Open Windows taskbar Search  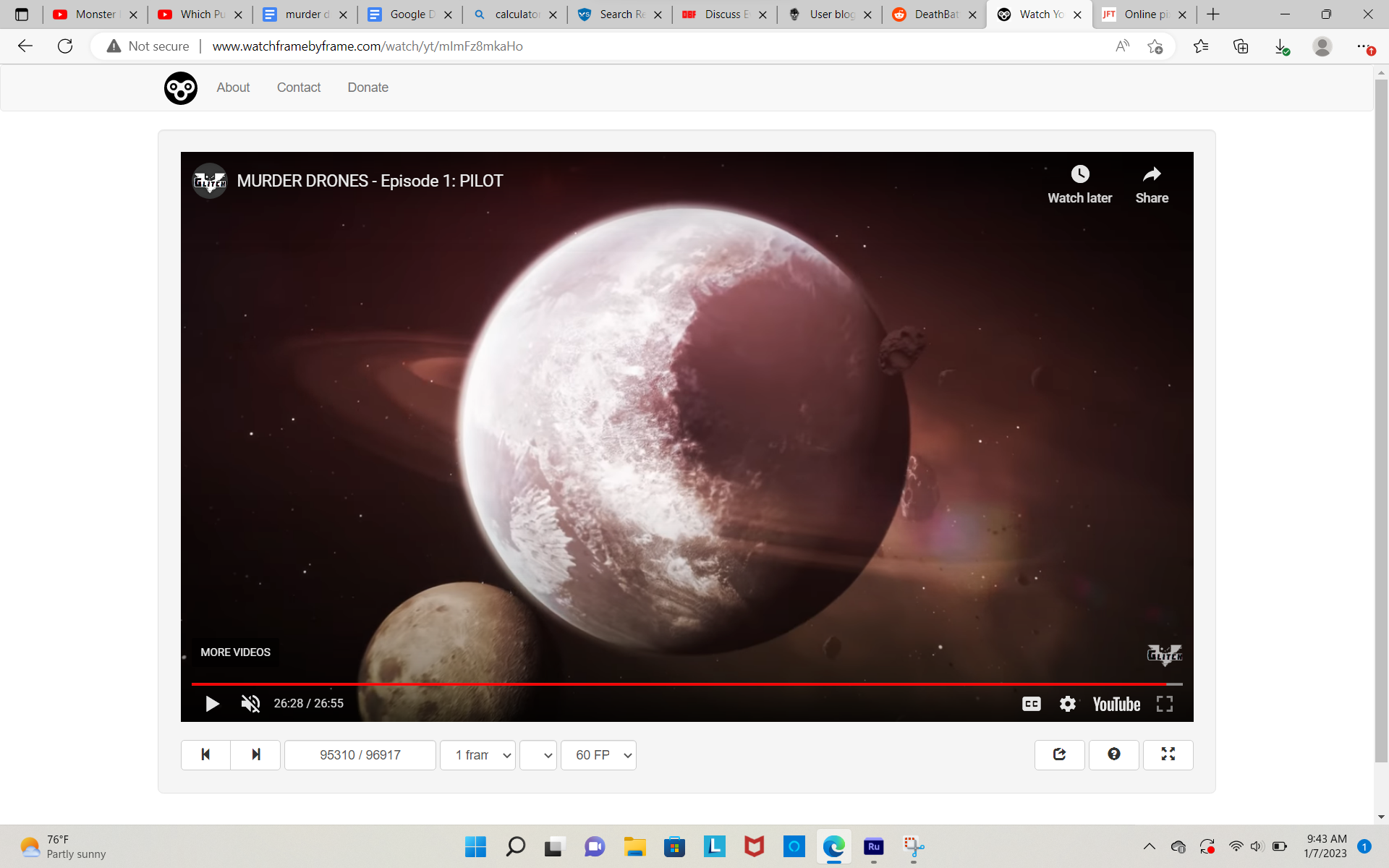[515, 846]
